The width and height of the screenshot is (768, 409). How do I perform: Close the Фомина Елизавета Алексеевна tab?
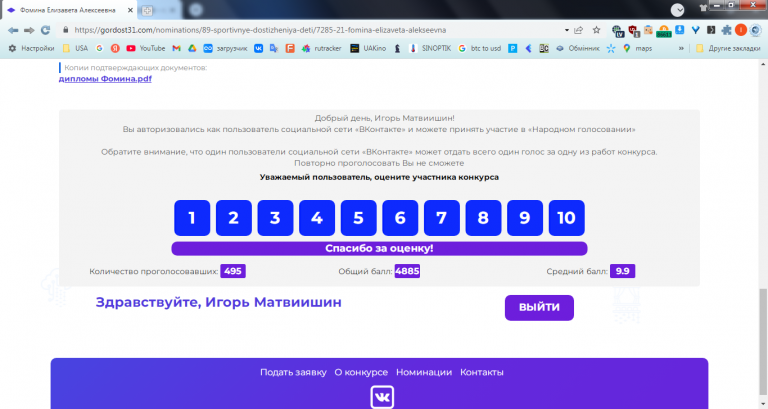[x=130, y=10]
